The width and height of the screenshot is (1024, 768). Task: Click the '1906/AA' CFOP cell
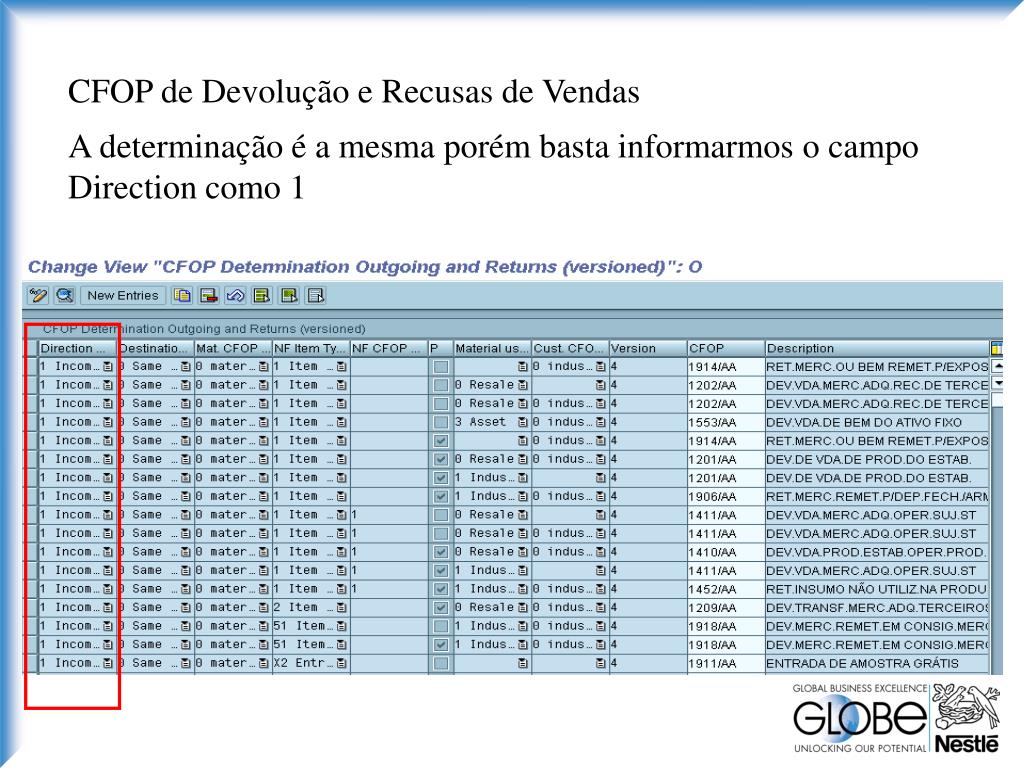(x=726, y=496)
